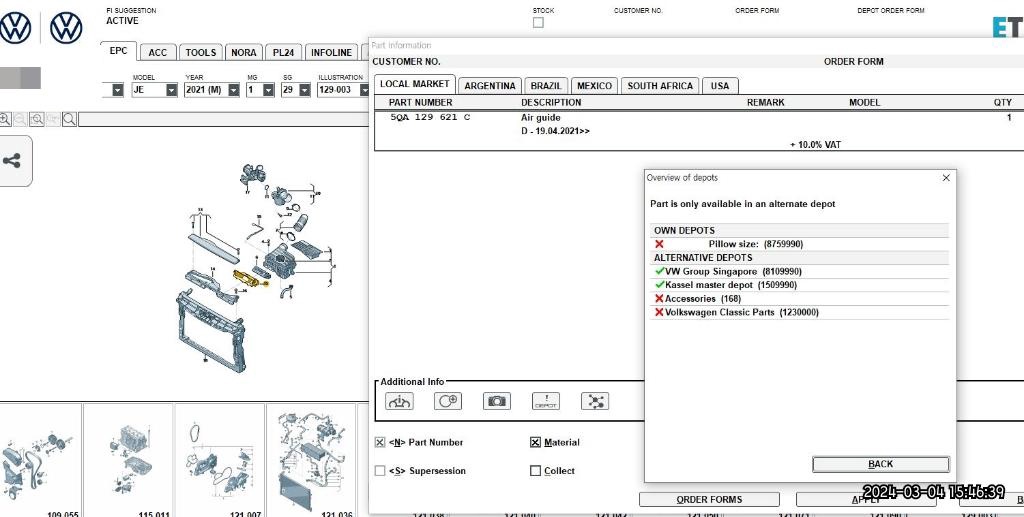The height and width of the screenshot is (517, 1024).
Task: Click the network nodes icon in Additional Info
Action: [595, 401]
